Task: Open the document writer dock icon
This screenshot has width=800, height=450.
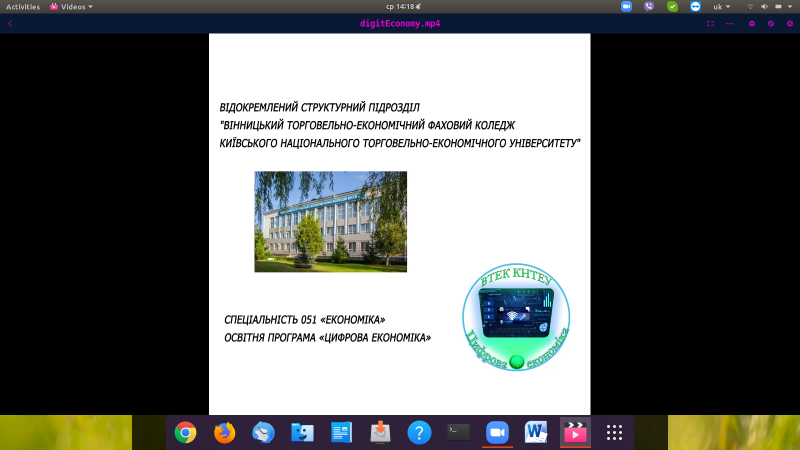Action: [x=341, y=433]
